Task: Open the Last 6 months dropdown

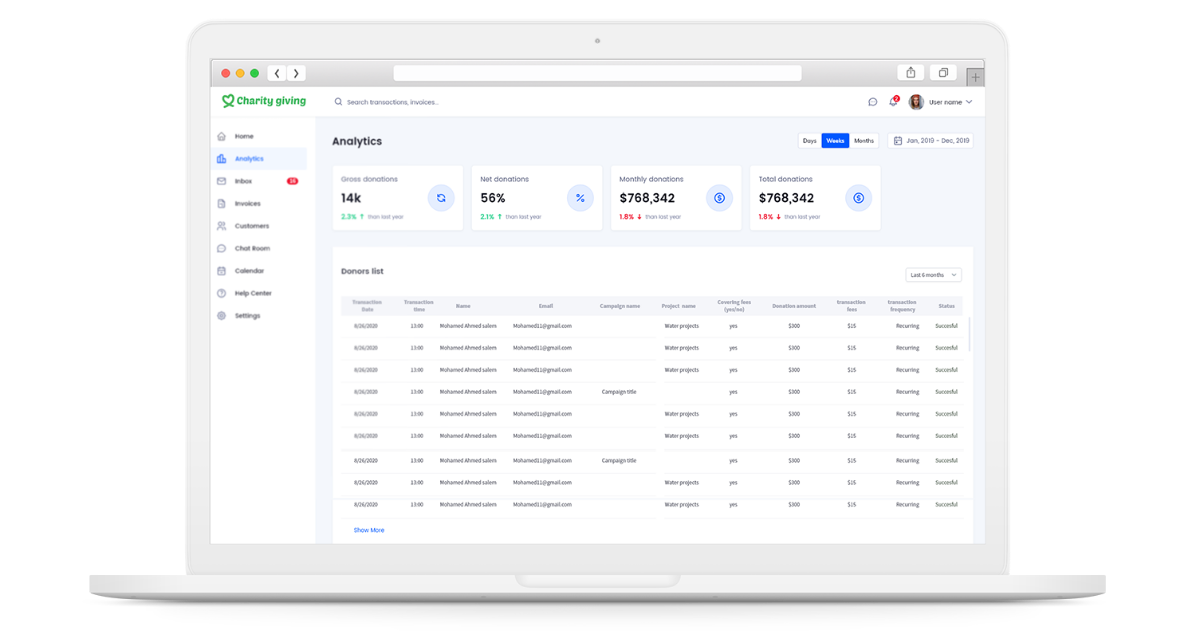Action: click(x=932, y=274)
